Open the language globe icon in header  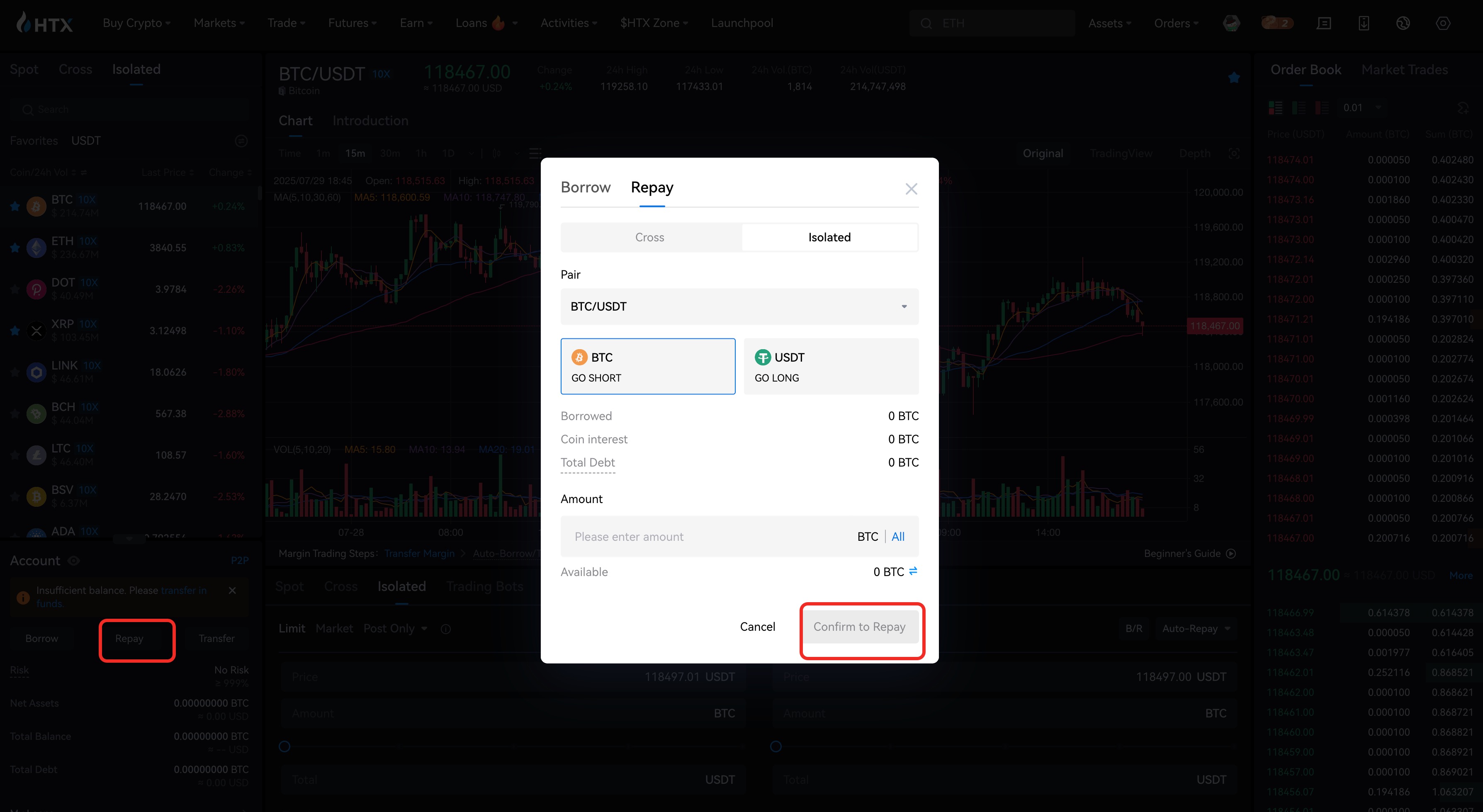[1403, 23]
